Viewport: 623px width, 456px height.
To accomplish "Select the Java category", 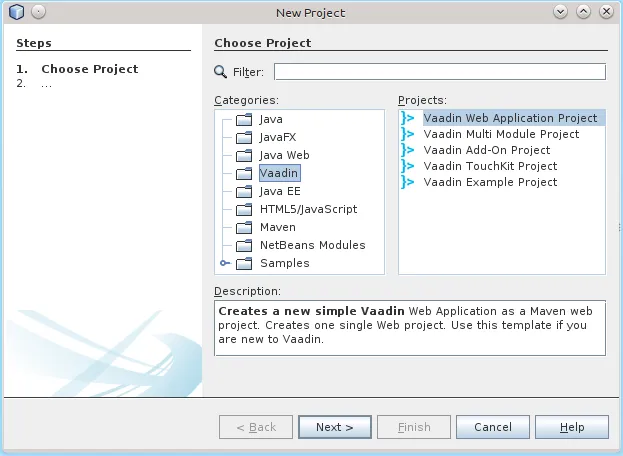I will pyautogui.click(x=271, y=119).
